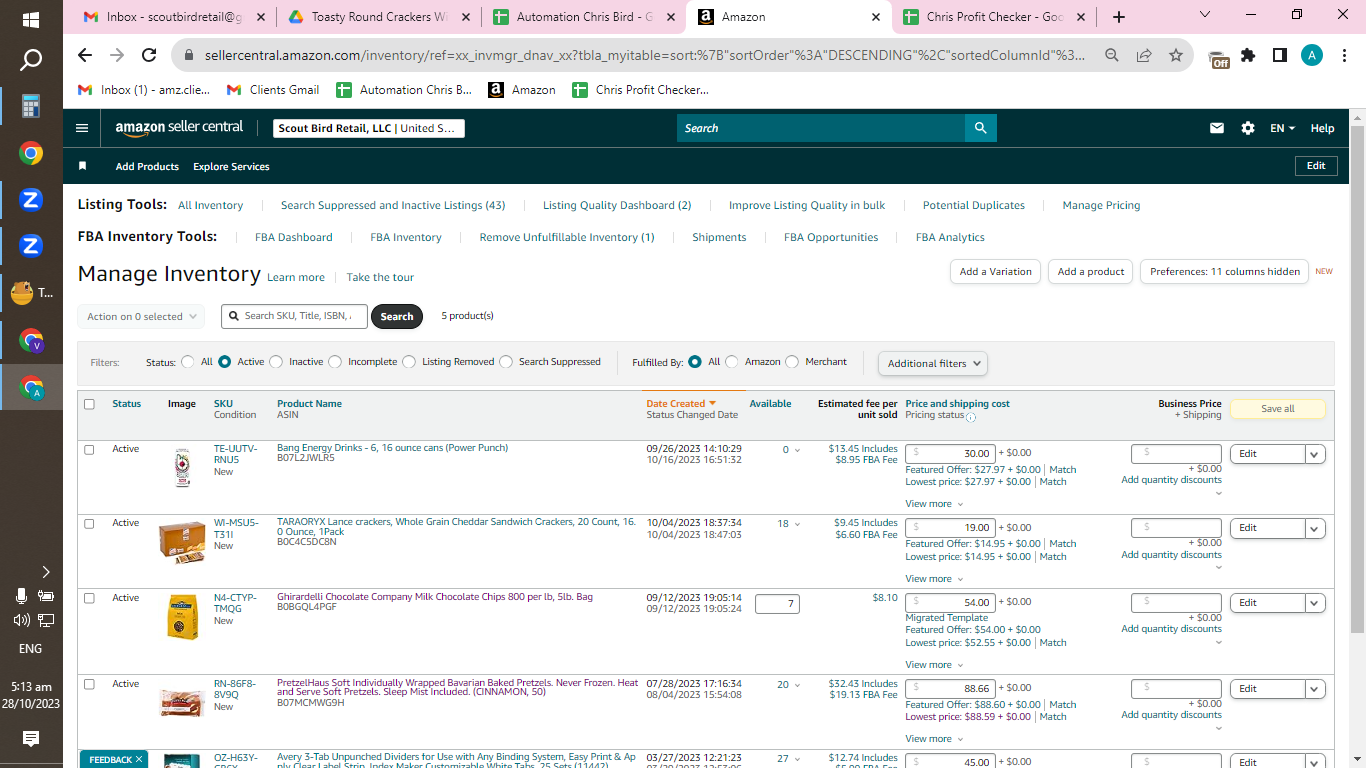Select the TARAORYX Lance crackers row checkbox

(x=89, y=524)
